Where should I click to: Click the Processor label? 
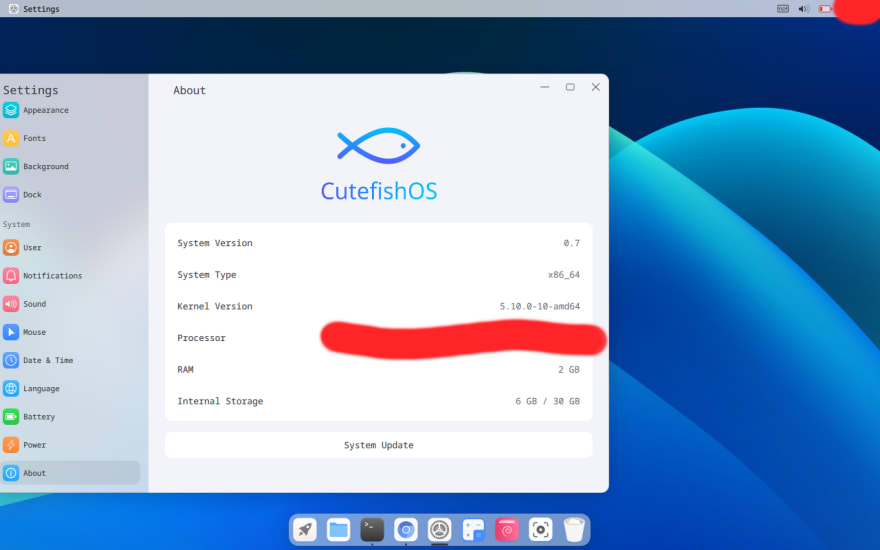(201, 338)
